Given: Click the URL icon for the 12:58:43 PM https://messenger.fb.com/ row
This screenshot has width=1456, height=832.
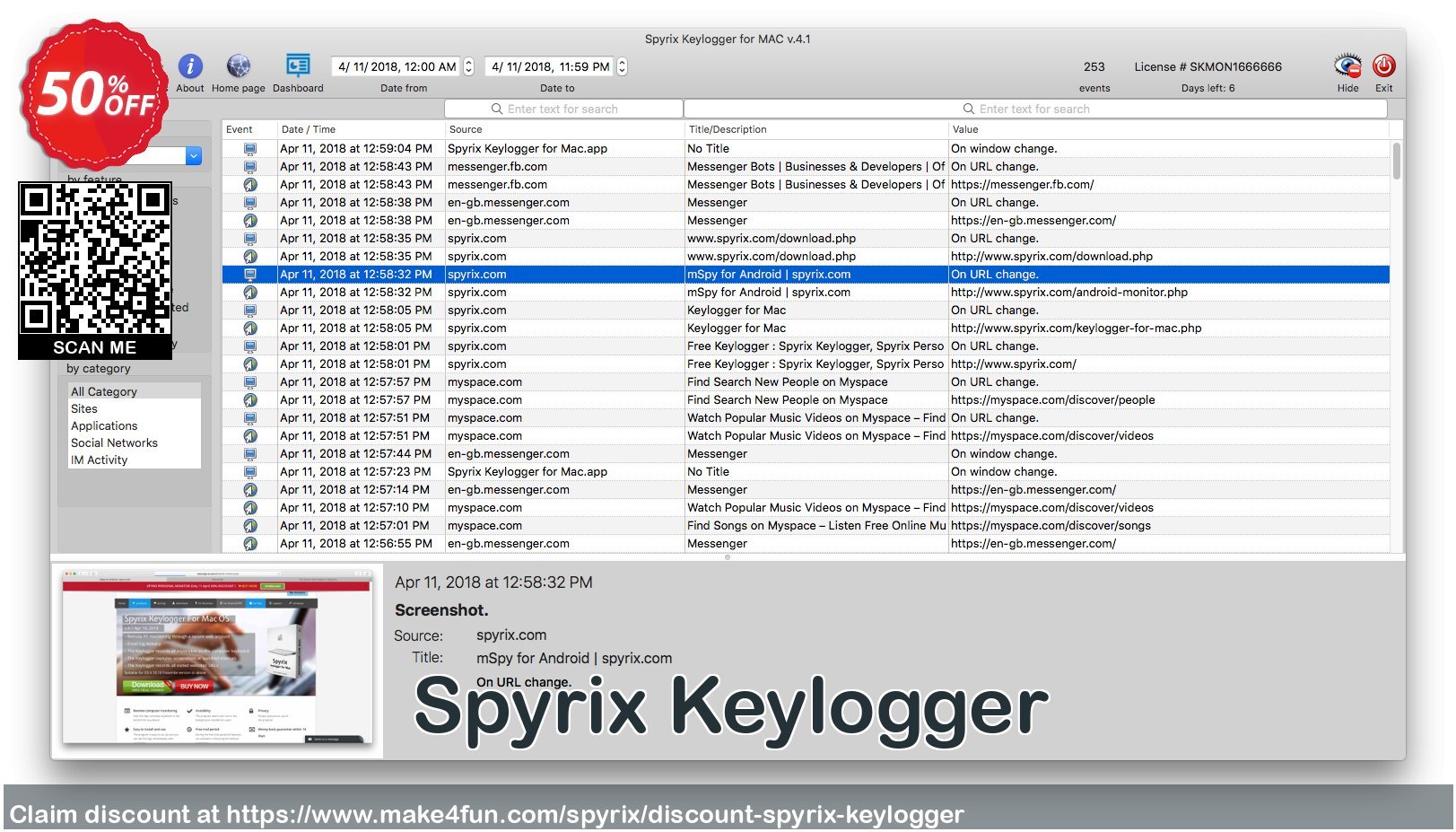Looking at the screenshot, I should [x=250, y=185].
